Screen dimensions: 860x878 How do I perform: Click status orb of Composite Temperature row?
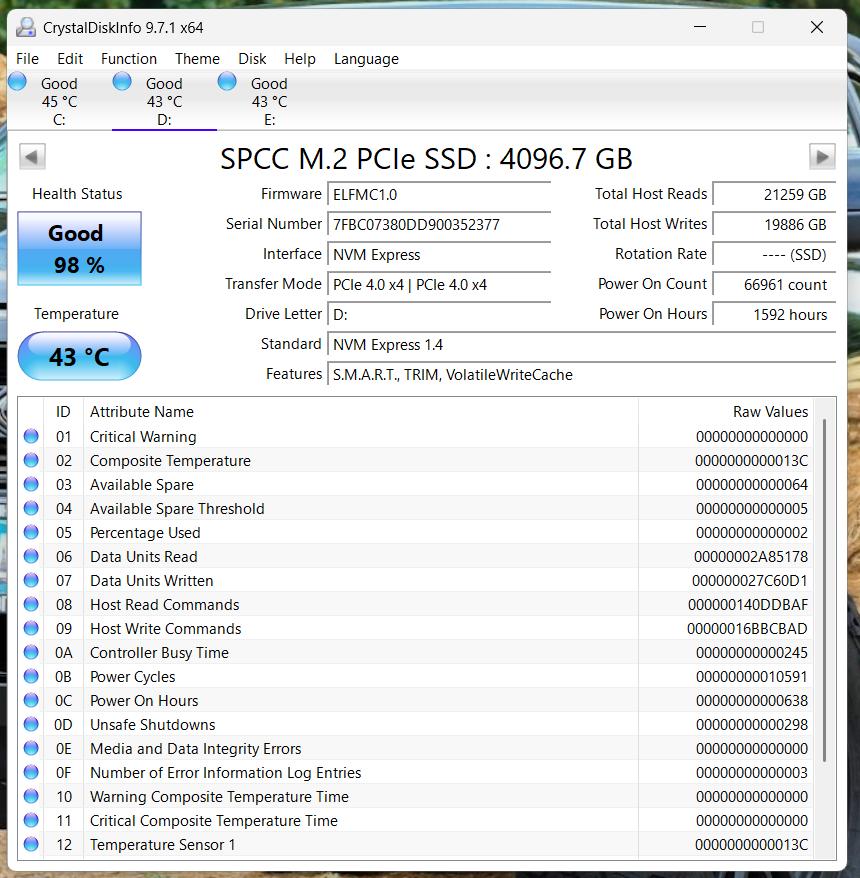point(31,460)
